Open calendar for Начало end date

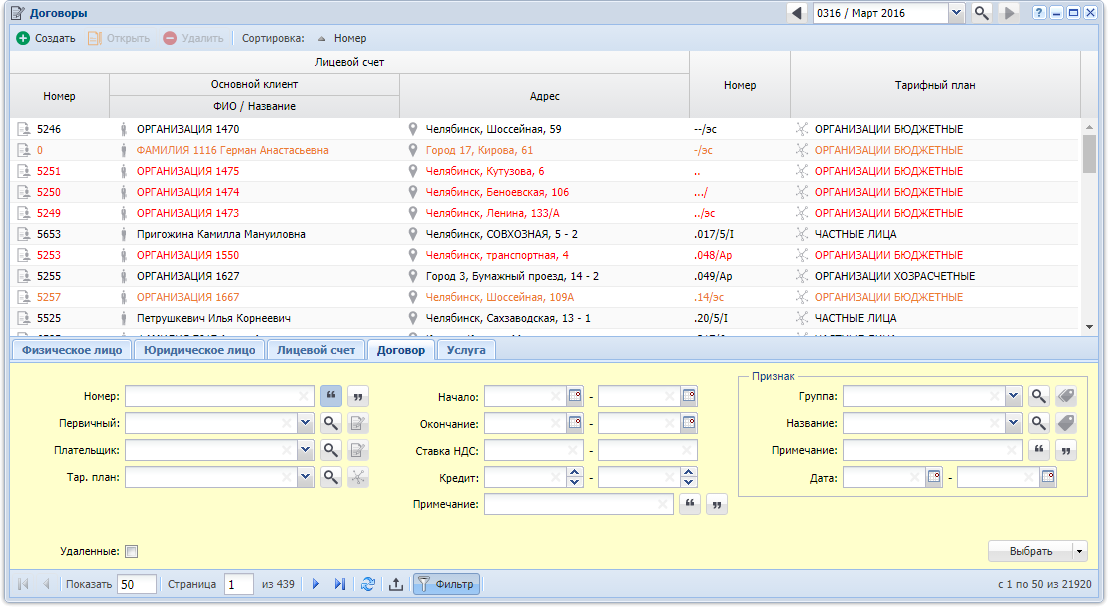tap(689, 396)
